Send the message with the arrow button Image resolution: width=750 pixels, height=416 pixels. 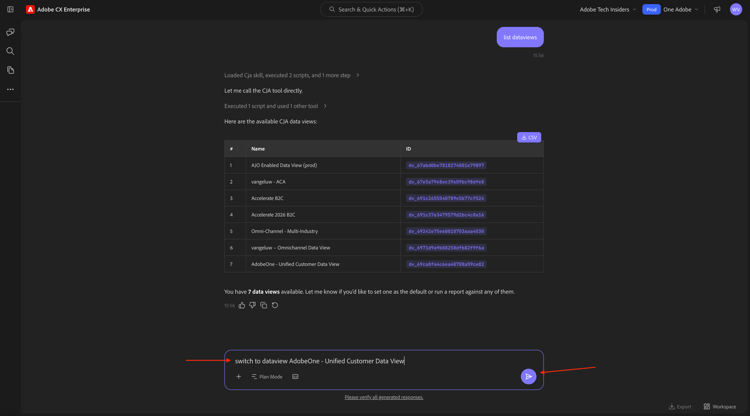528,377
